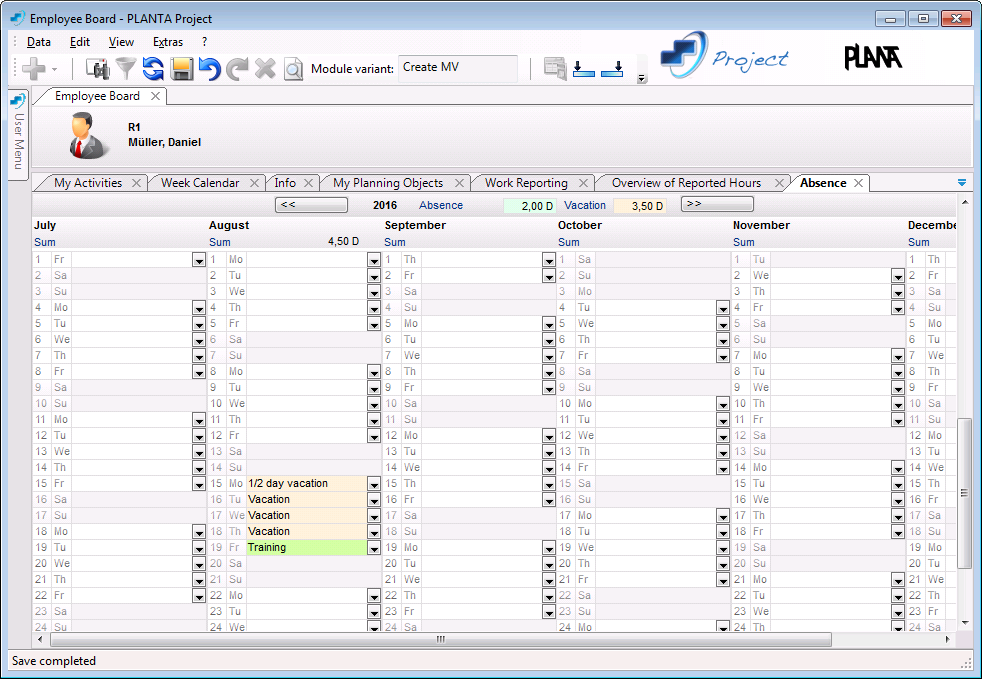Click the Filter funnel icon
The image size is (982, 679).
(x=126, y=68)
